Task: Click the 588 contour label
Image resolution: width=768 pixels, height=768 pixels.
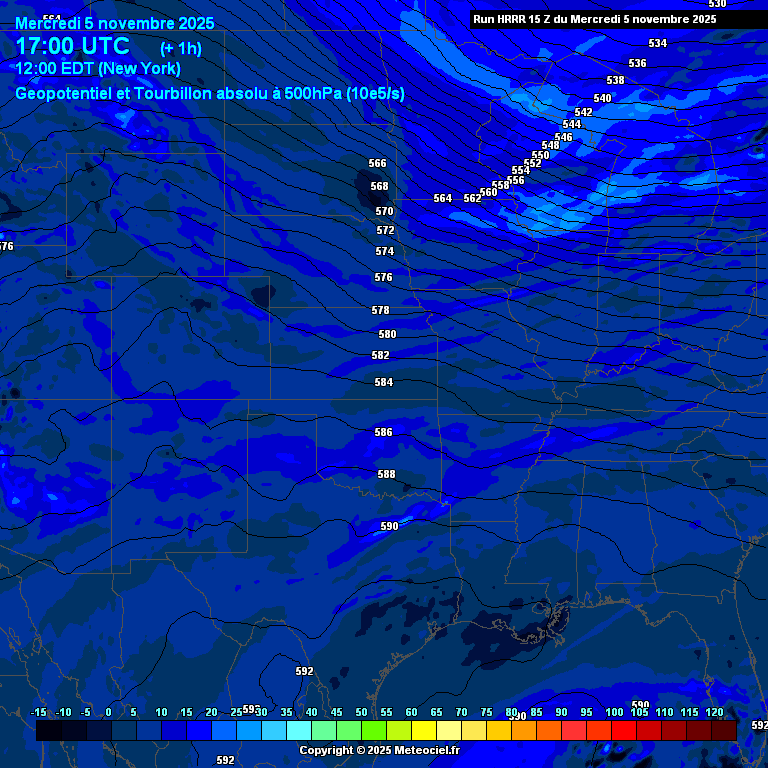Action: pyautogui.click(x=386, y=475)
